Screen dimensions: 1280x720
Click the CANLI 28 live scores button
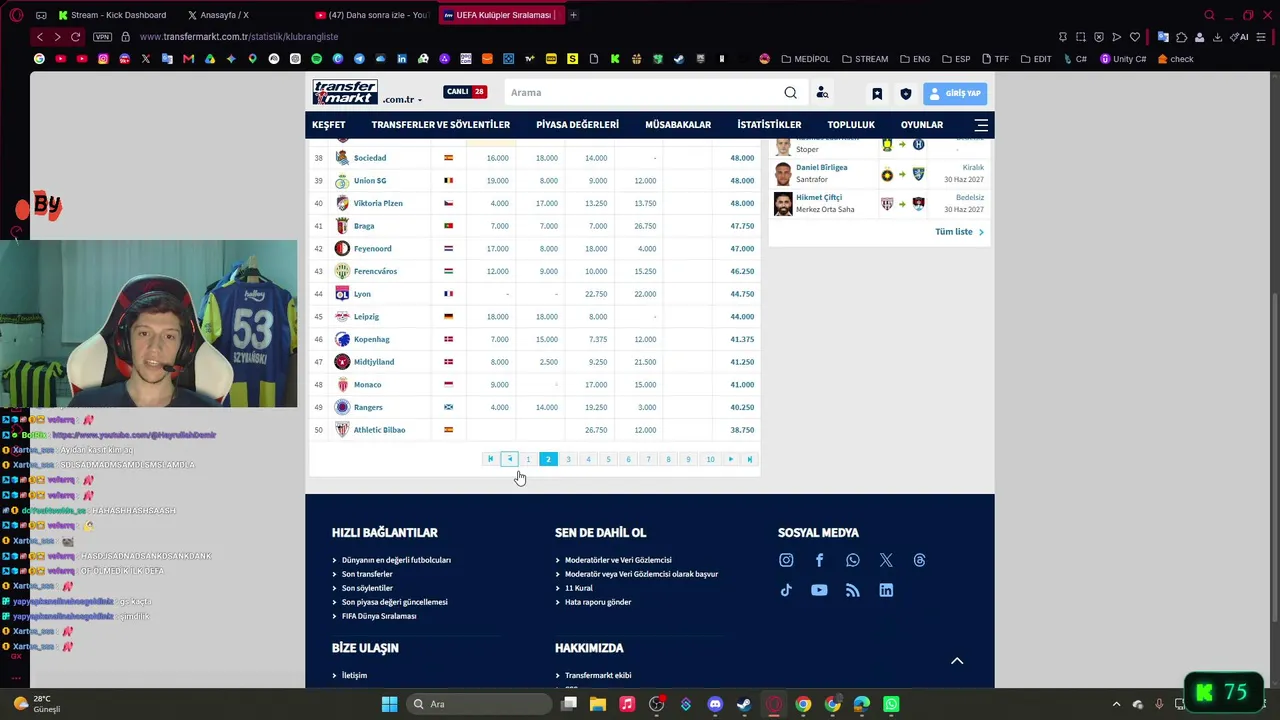(465, 92)
